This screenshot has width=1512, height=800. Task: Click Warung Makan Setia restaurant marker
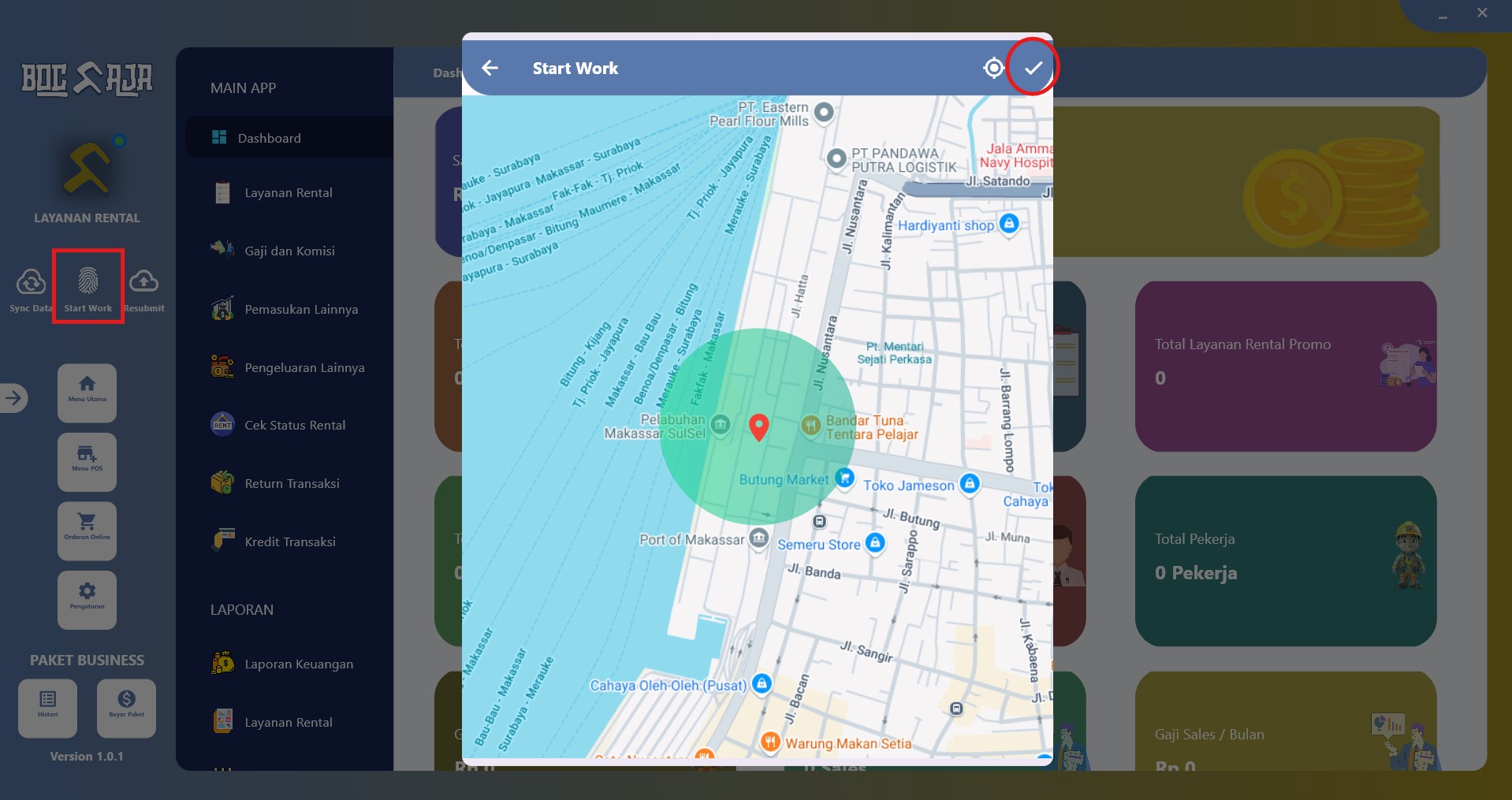tap(770, 742)
